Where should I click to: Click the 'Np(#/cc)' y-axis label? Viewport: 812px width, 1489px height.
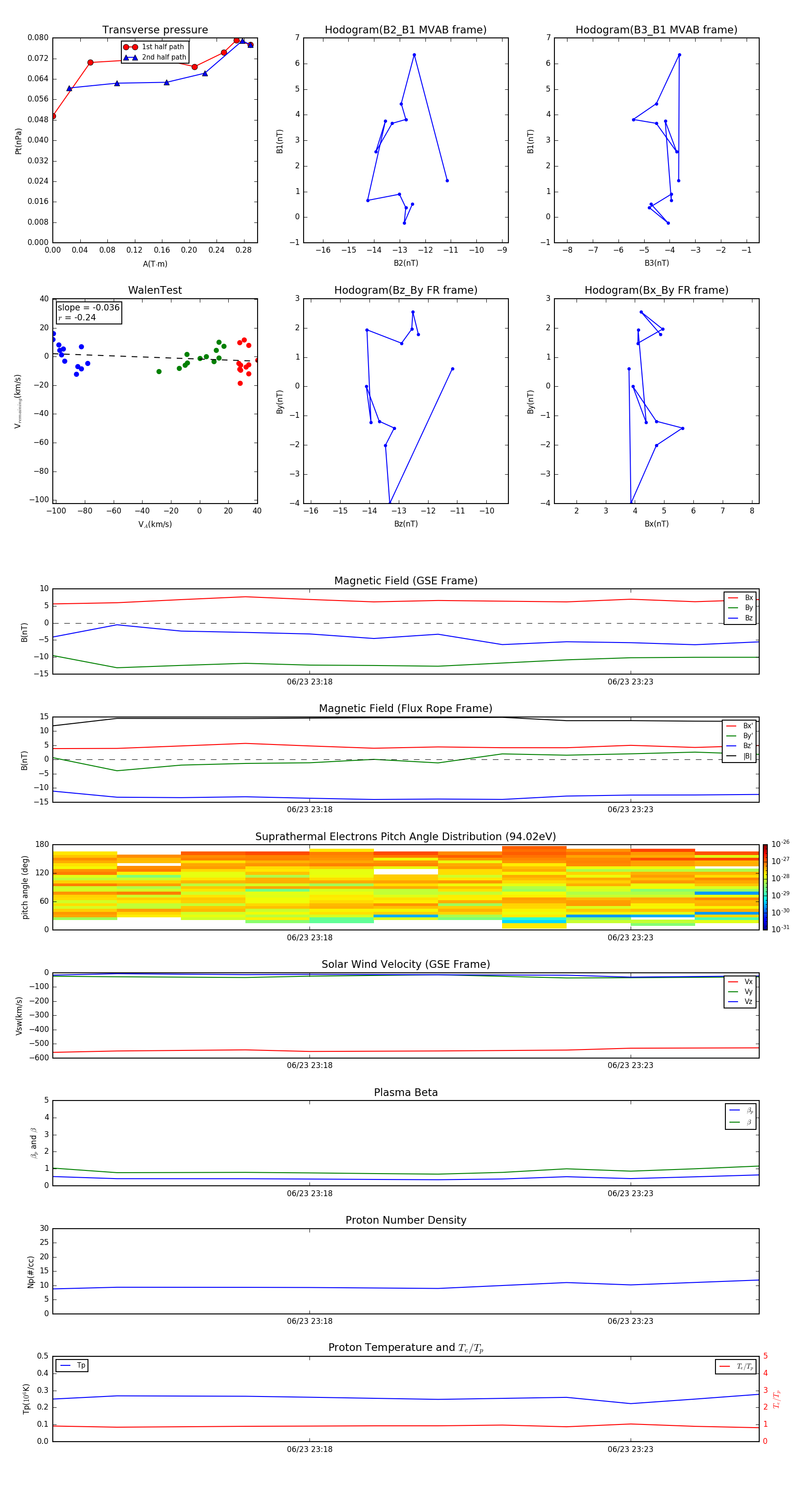tap(31, 1272)
